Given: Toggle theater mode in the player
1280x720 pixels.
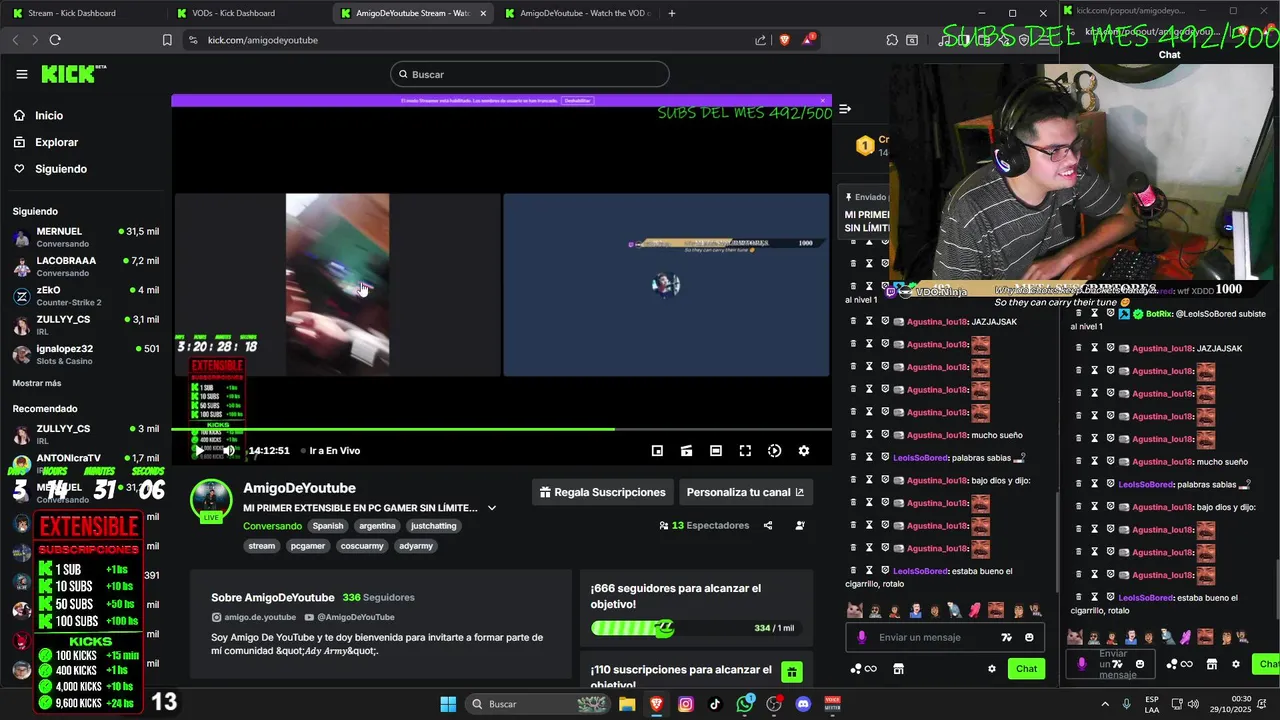Looking at the screenshot, I should pyautogui.click(x=716, y=451).
